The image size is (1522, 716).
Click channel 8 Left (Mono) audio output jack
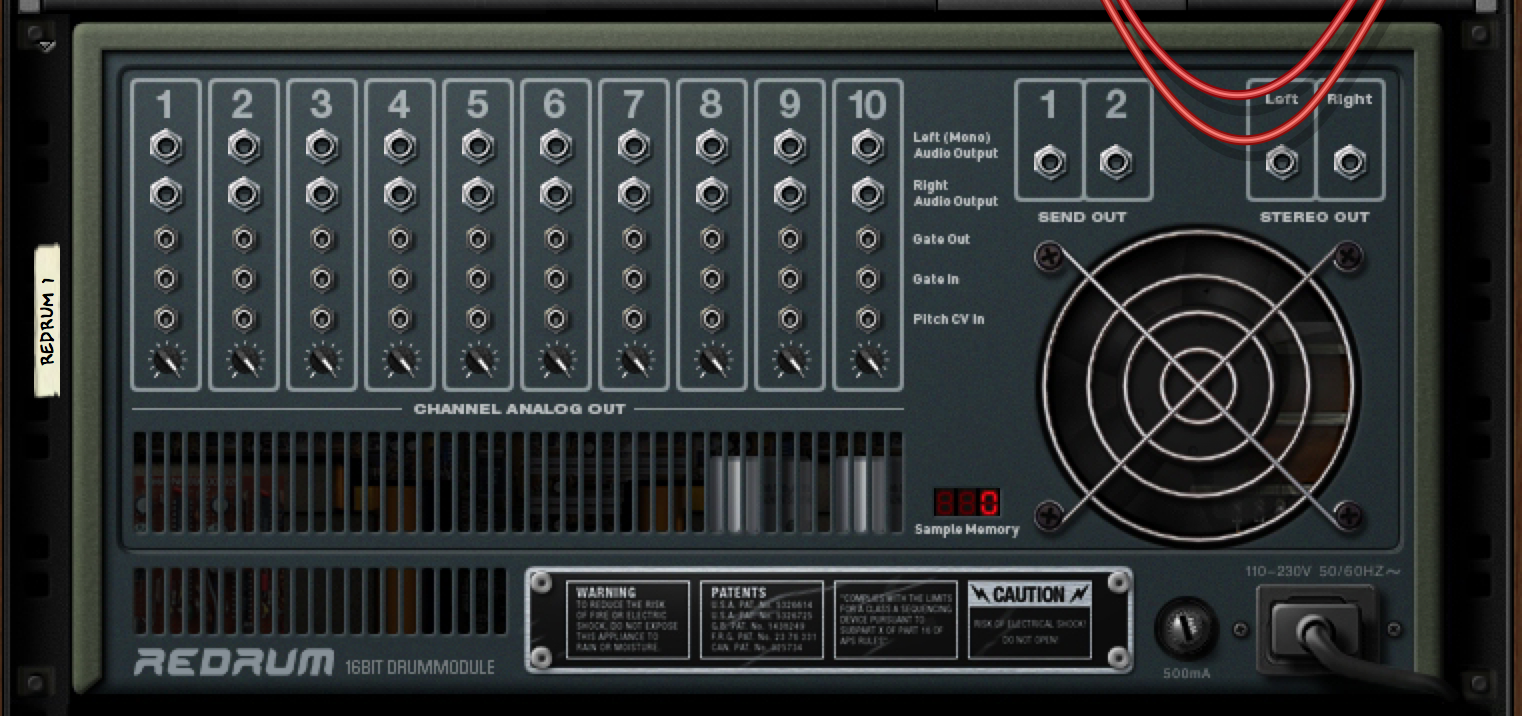pos(712,147)
